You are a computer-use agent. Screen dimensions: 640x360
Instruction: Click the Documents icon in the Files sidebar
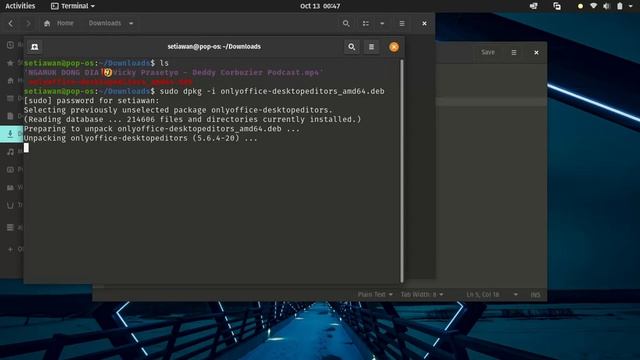11,116
